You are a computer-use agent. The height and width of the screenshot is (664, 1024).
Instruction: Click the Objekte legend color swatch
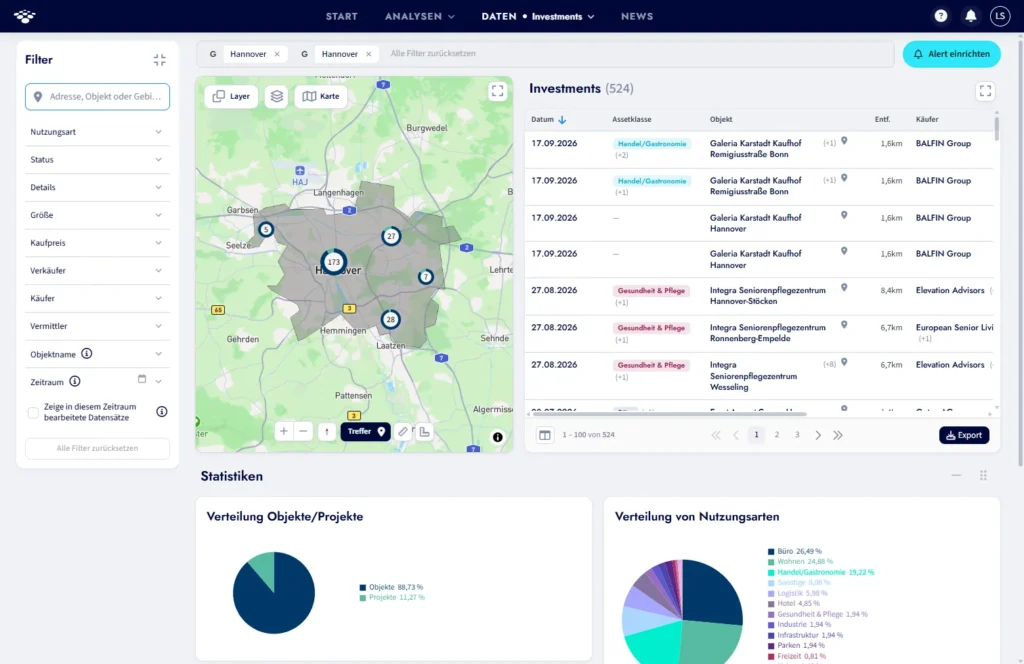362,588
